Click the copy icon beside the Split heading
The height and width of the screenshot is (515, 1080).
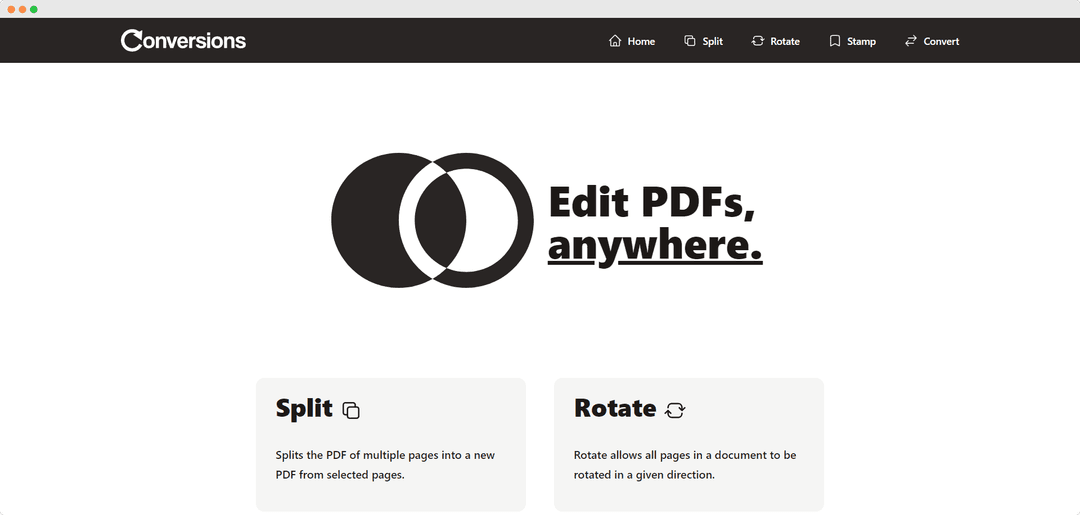pos(351,410)
